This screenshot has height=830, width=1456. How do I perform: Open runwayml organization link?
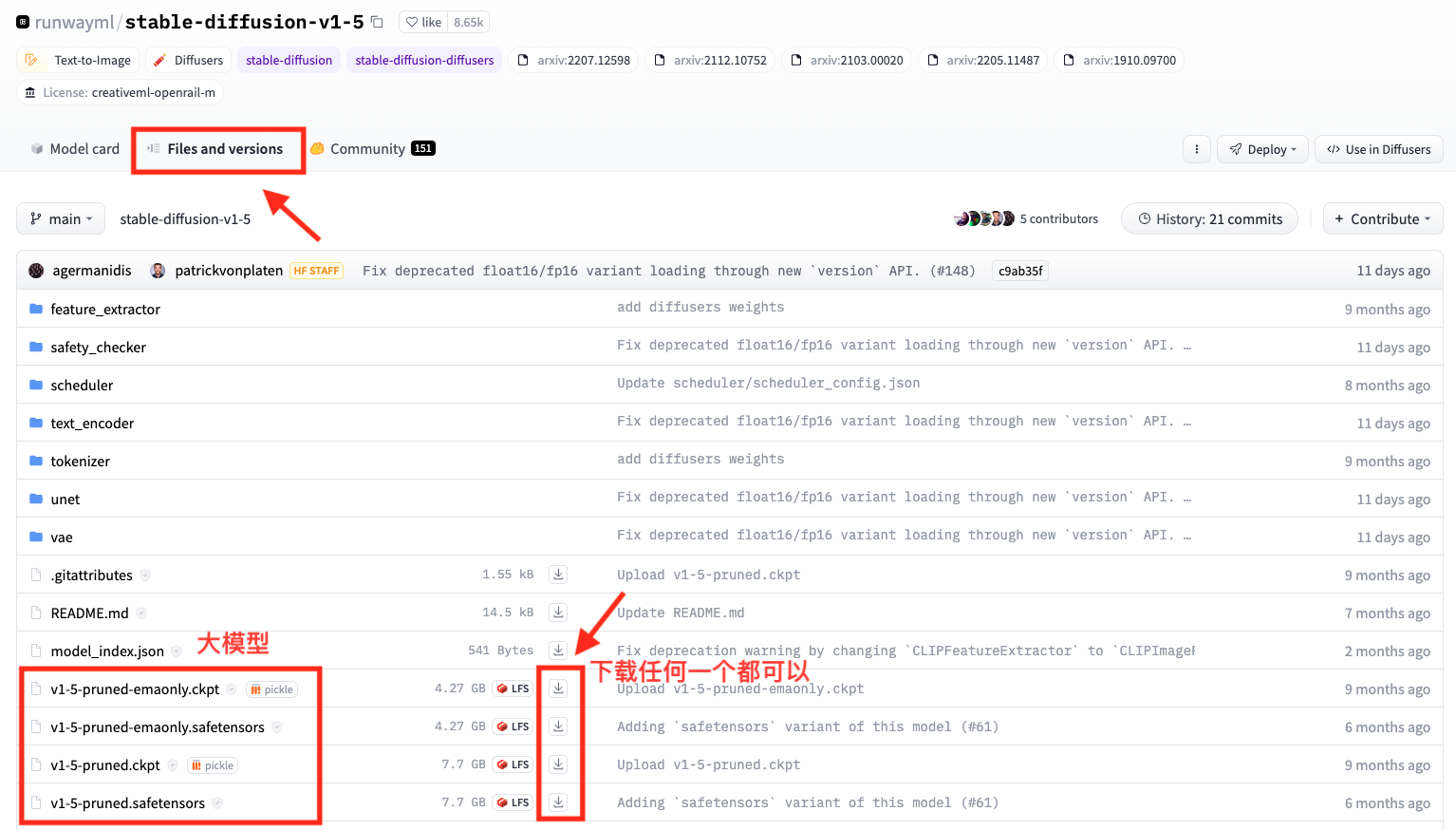click(74, 22)
